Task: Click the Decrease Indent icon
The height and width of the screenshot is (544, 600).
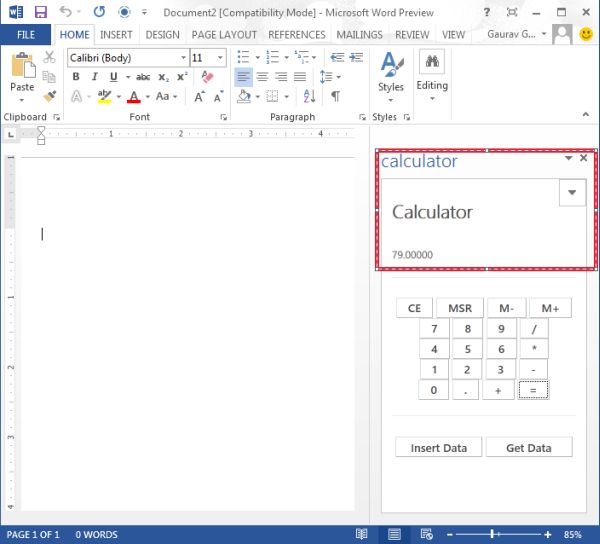Action: pos(337,57)
